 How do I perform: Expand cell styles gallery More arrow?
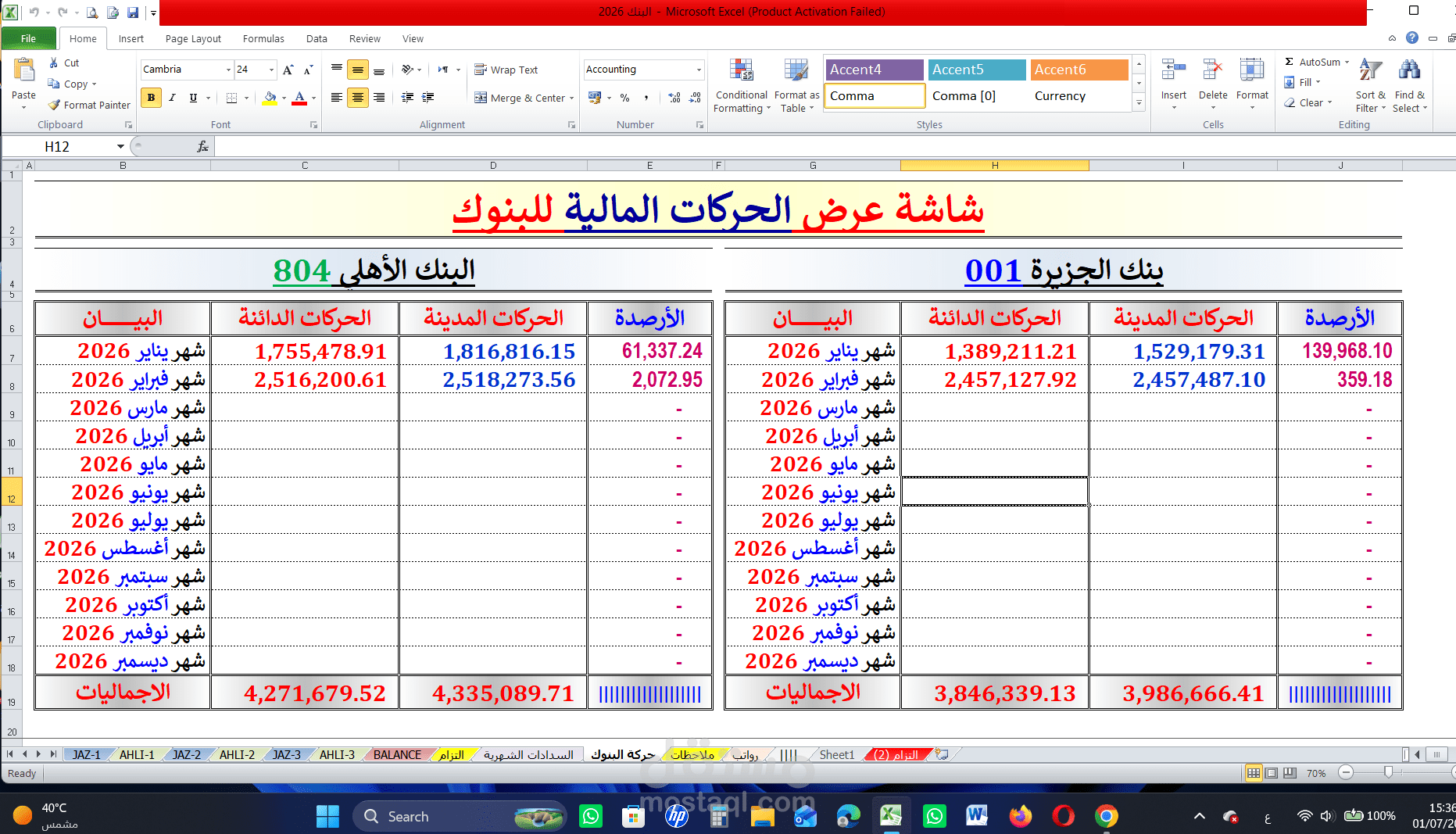click(x=1139, y=103)
